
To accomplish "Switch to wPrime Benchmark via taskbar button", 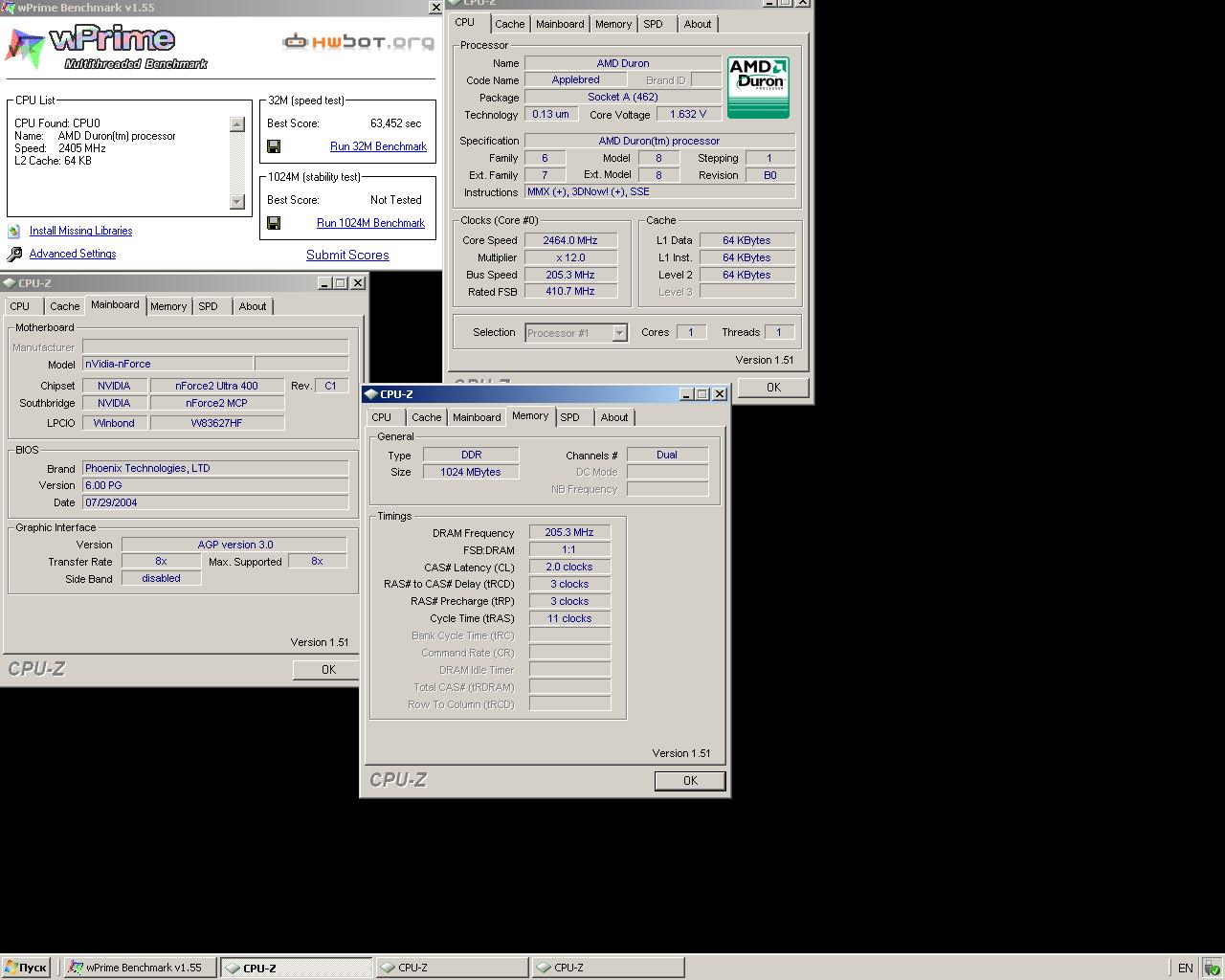I will point(140,968).
